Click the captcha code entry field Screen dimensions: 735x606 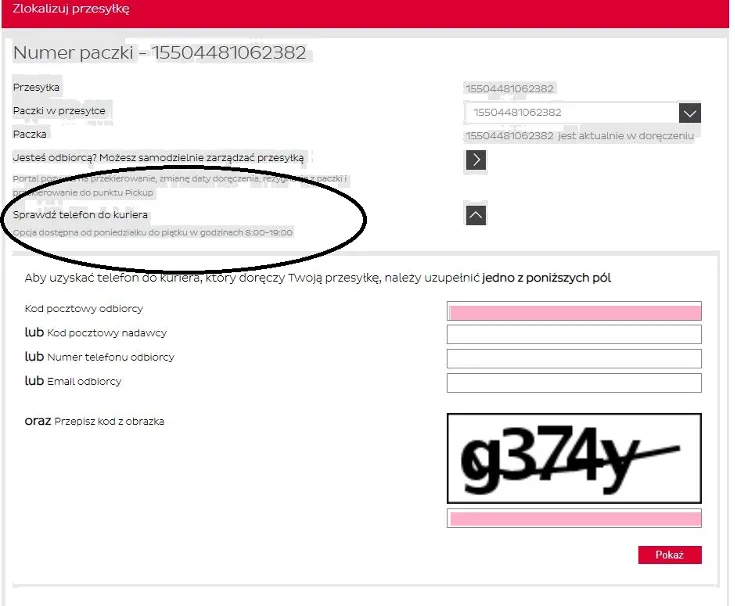574,518
